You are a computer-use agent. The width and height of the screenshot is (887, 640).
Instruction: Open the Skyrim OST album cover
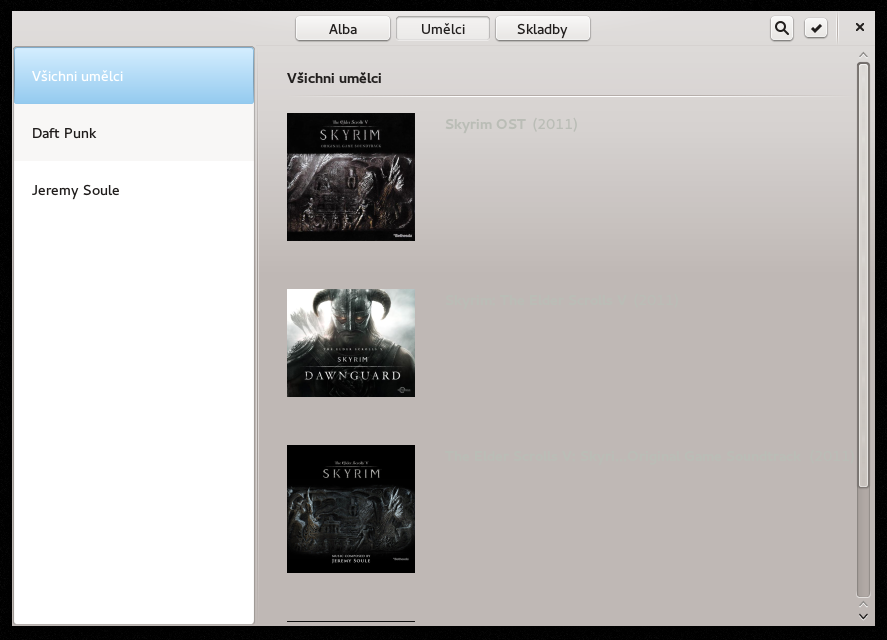[x=351, y=177]
